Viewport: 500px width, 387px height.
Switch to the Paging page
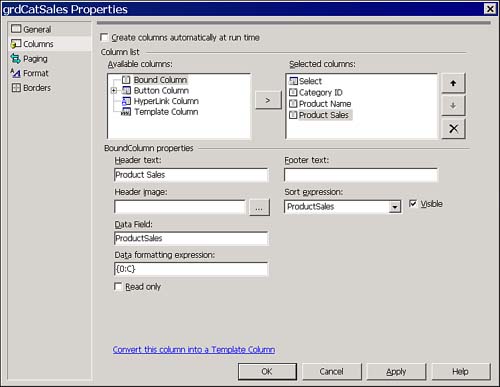(x=35, y=59)
